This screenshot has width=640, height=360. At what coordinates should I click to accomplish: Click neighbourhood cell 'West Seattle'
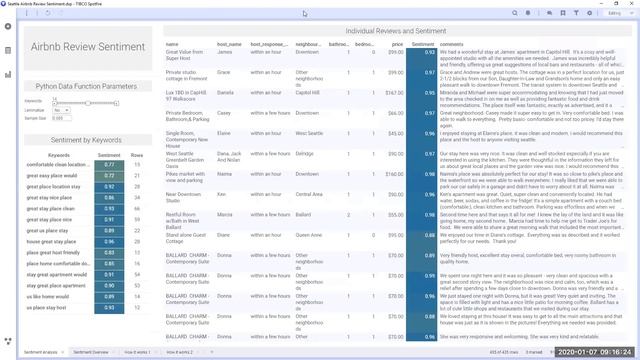point(309,133)
